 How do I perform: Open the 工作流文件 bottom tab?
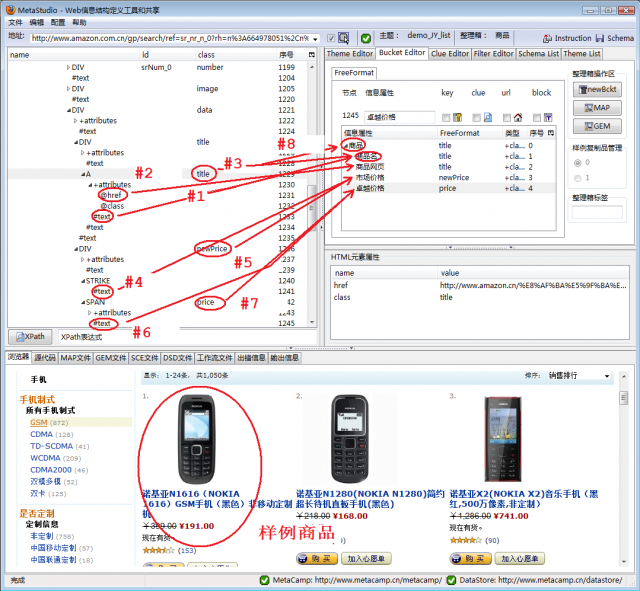point(215,358)
